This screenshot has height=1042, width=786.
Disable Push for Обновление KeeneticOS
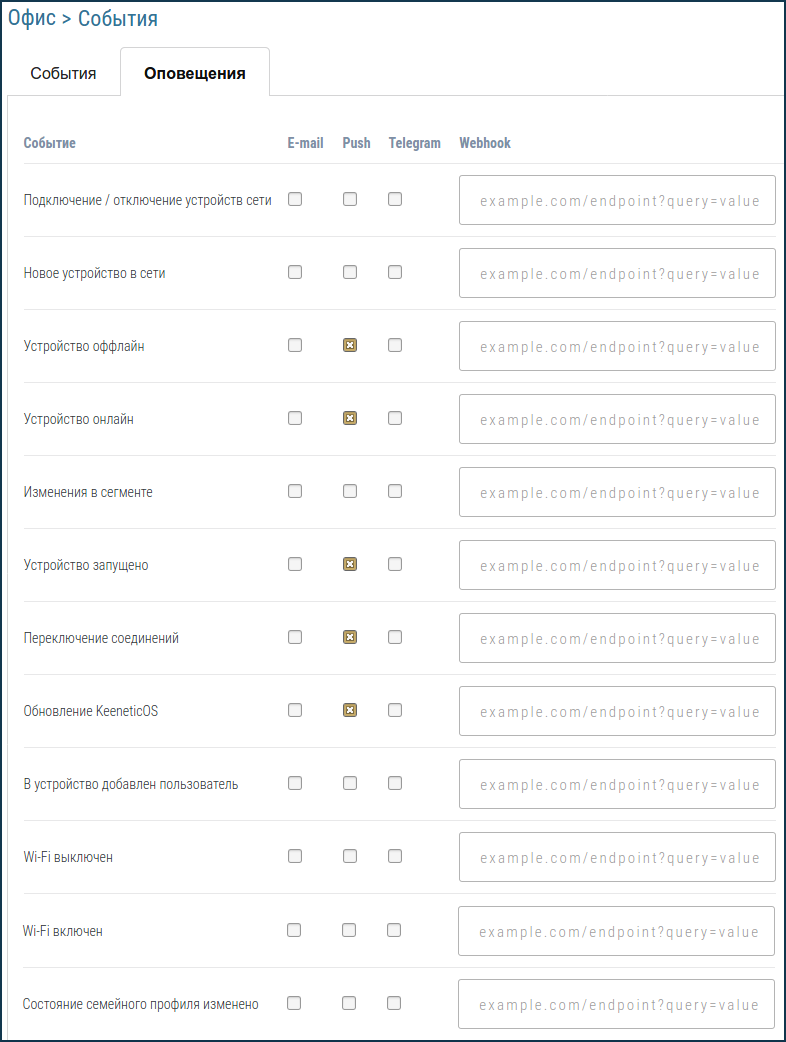point(349,709)
